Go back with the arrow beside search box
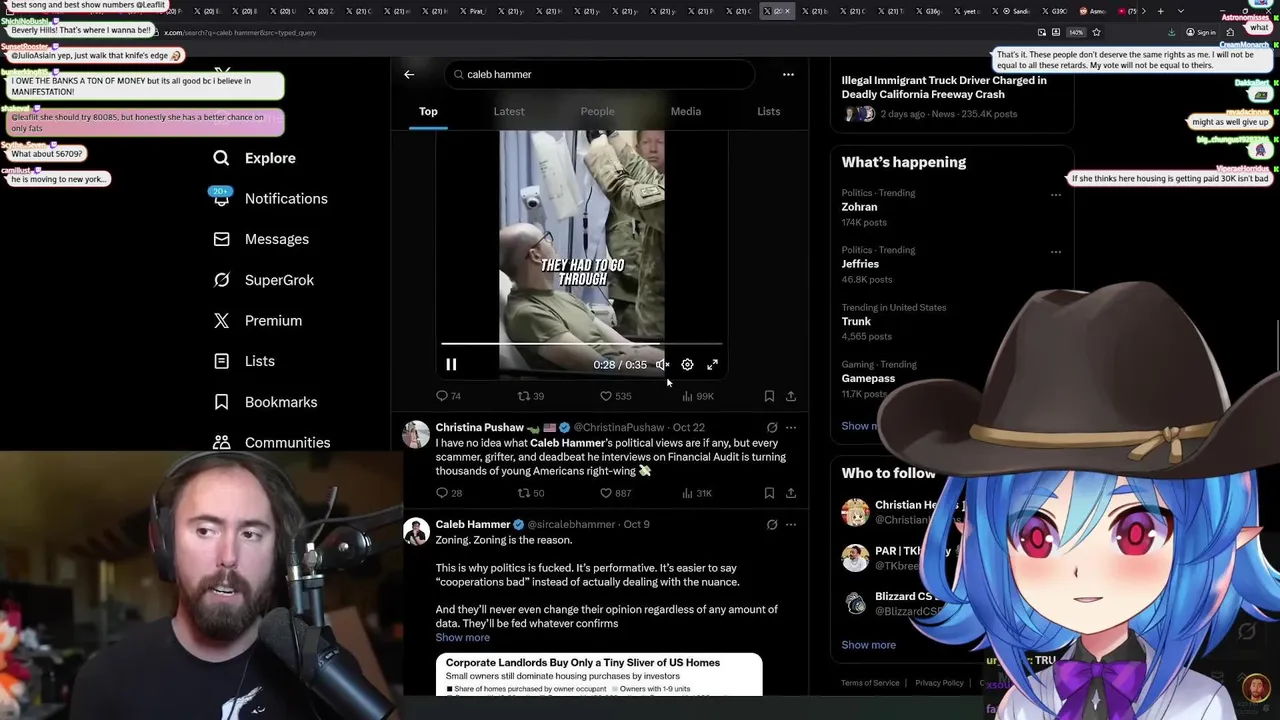The width and height of the screenshot is (1280, 720). [409, 74]
